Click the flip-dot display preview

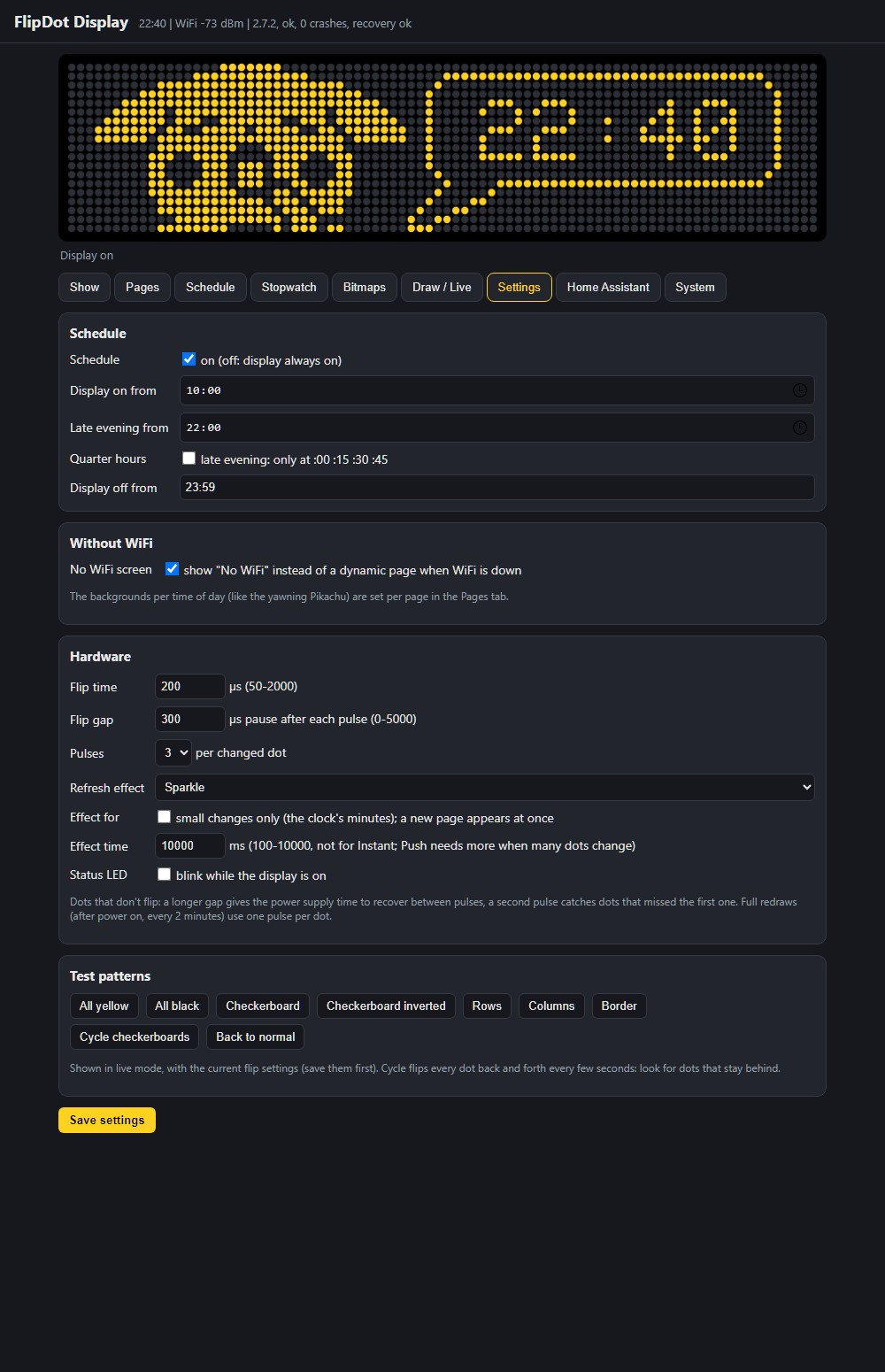tap(442, 148)
